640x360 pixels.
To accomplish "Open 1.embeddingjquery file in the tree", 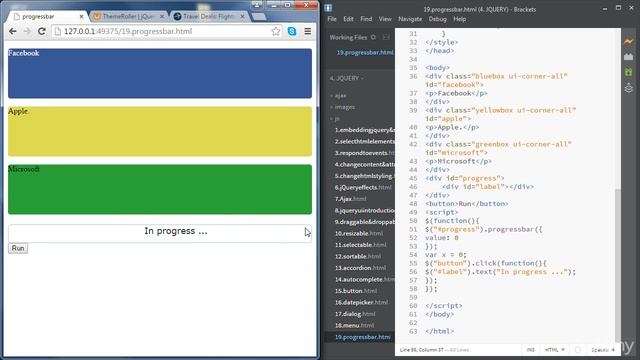I will click(x=364, y=130).
